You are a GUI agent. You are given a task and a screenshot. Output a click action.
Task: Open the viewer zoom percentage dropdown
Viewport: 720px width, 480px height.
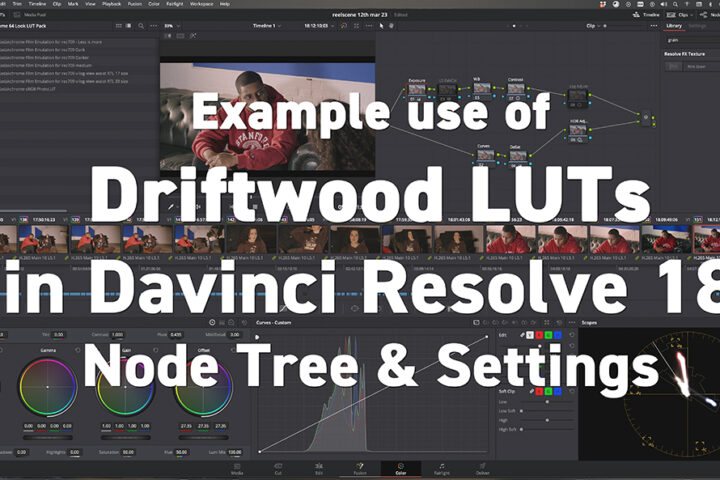coord(172,26)
